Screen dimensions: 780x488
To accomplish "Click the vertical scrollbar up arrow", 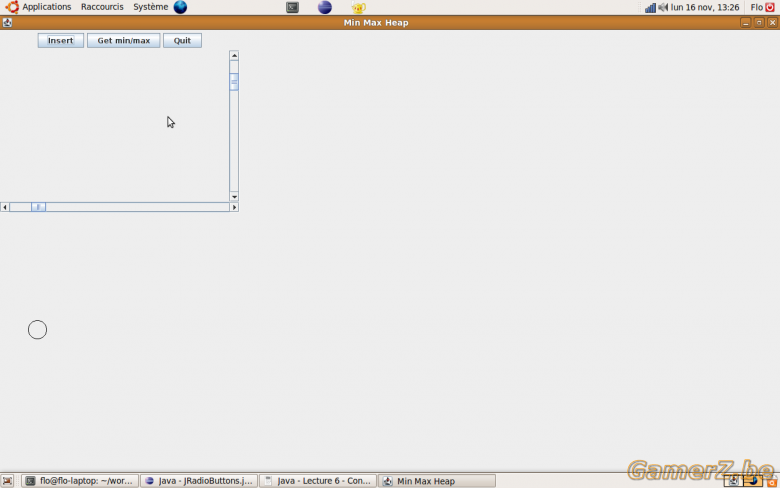I will 234,55.
